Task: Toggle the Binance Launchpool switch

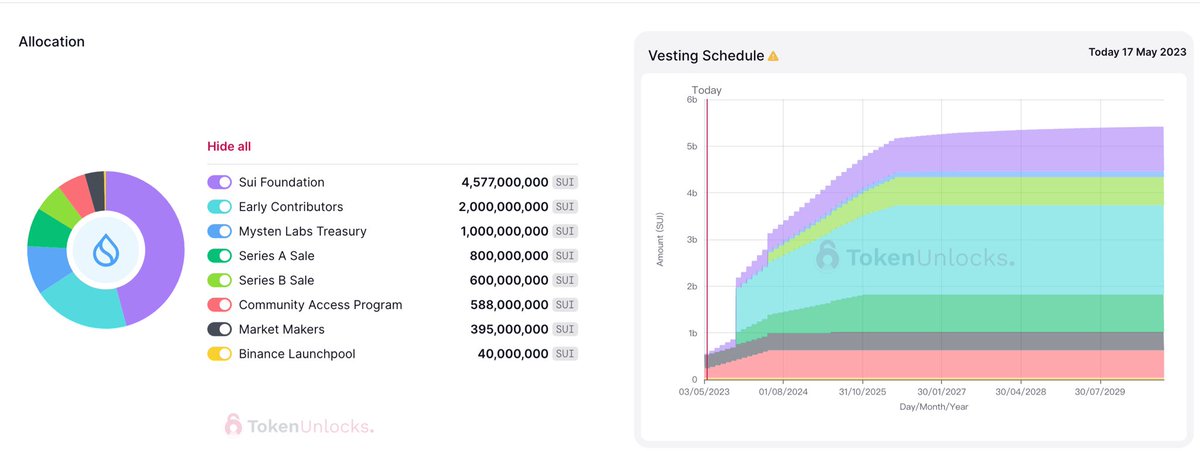Action: [219, 354]
